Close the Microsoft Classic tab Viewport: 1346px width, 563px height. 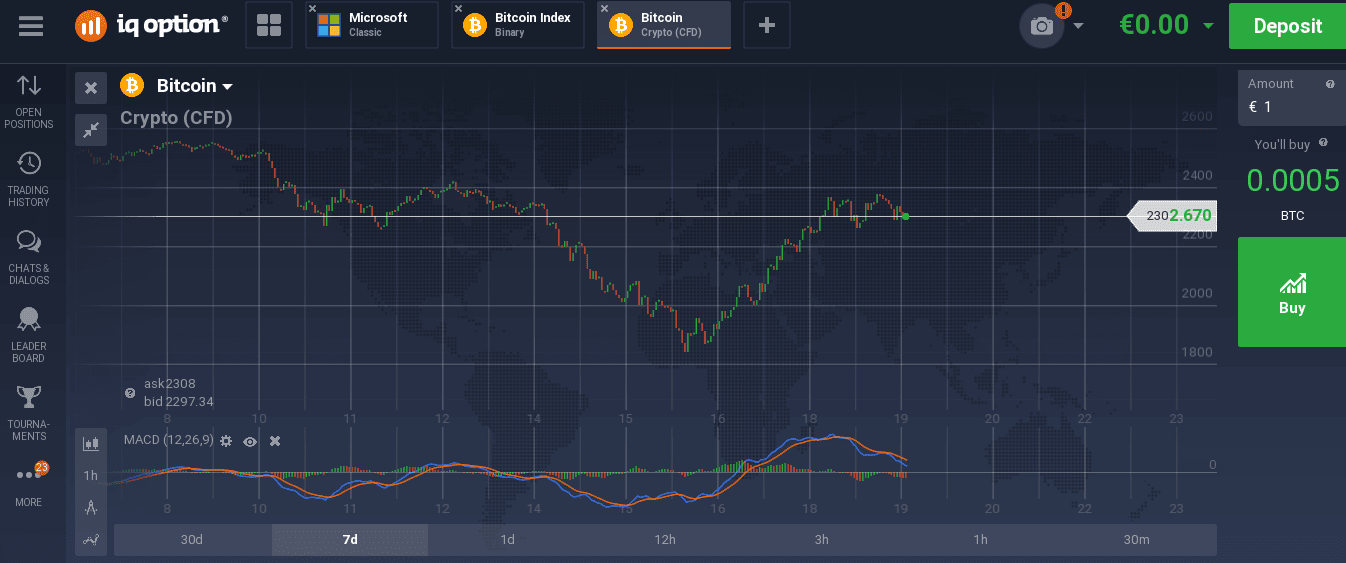313,8
